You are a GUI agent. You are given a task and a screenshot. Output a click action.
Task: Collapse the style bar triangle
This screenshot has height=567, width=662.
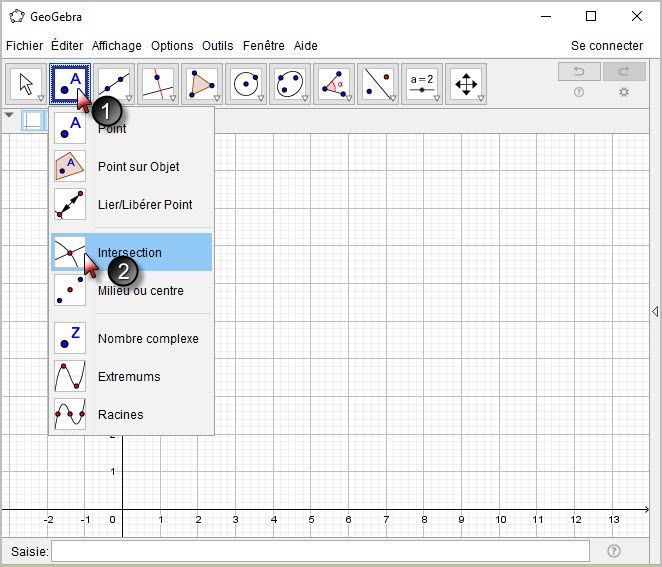pos(9,115)
